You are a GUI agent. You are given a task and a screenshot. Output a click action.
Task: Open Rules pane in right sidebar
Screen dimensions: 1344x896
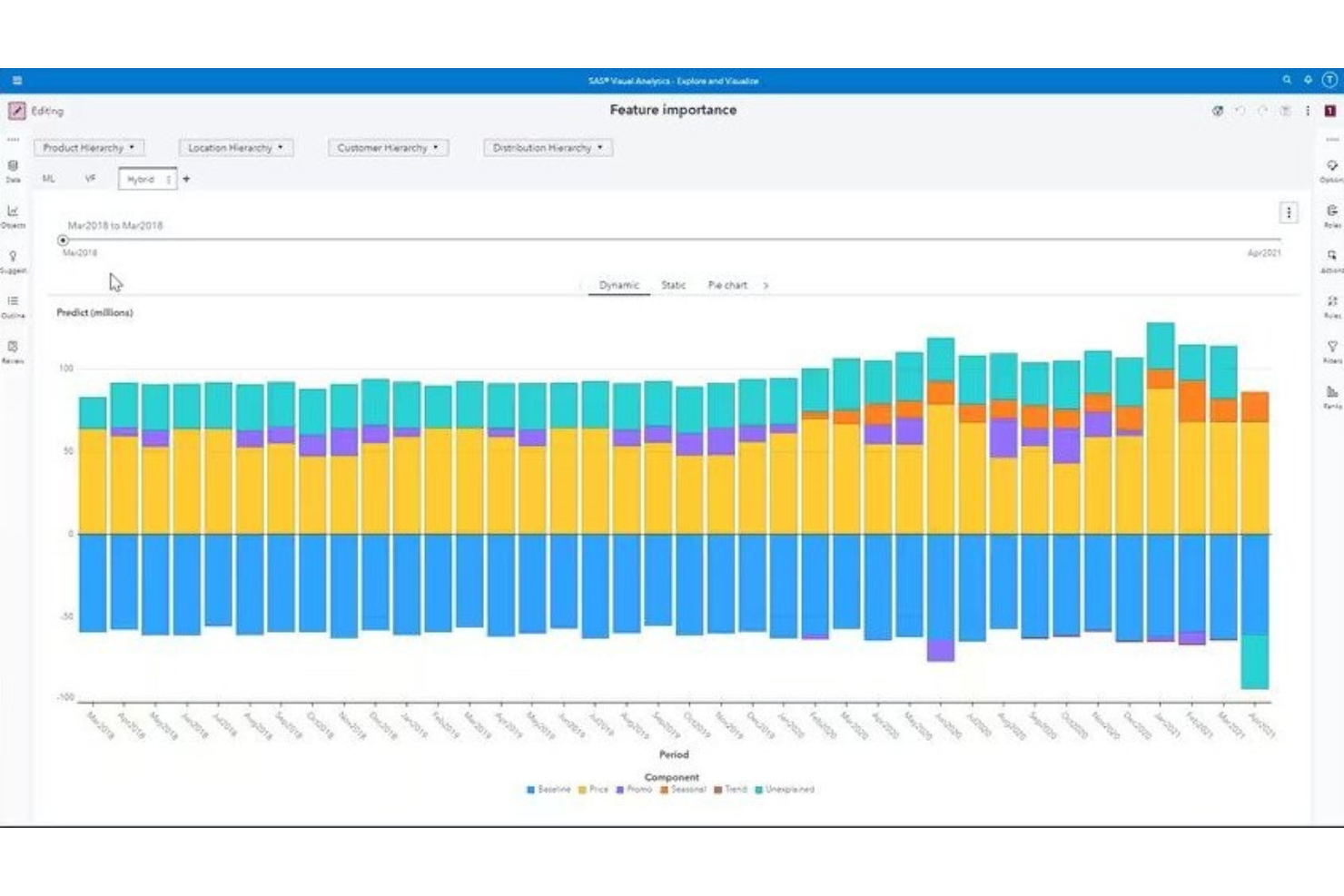(1331, 306)
